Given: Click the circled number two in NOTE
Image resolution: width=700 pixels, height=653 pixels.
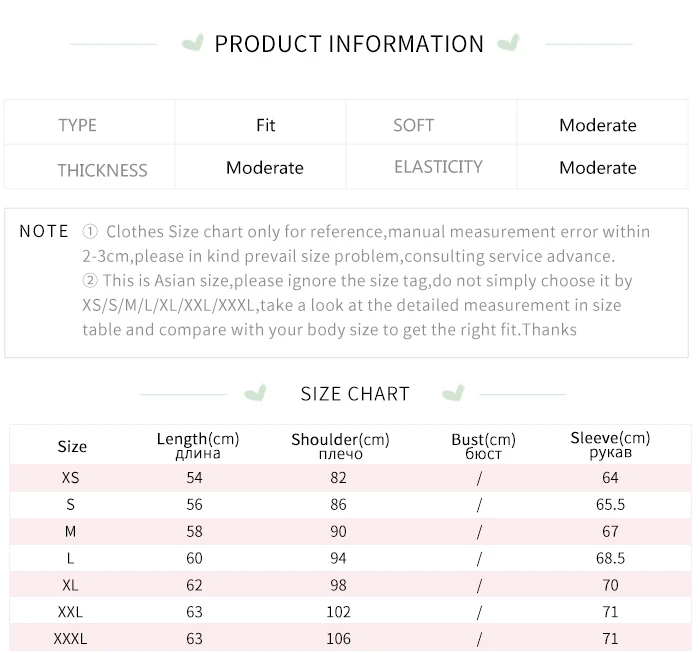Looking at the screenshot, I should pyautogui.click(x=90, y=282).
